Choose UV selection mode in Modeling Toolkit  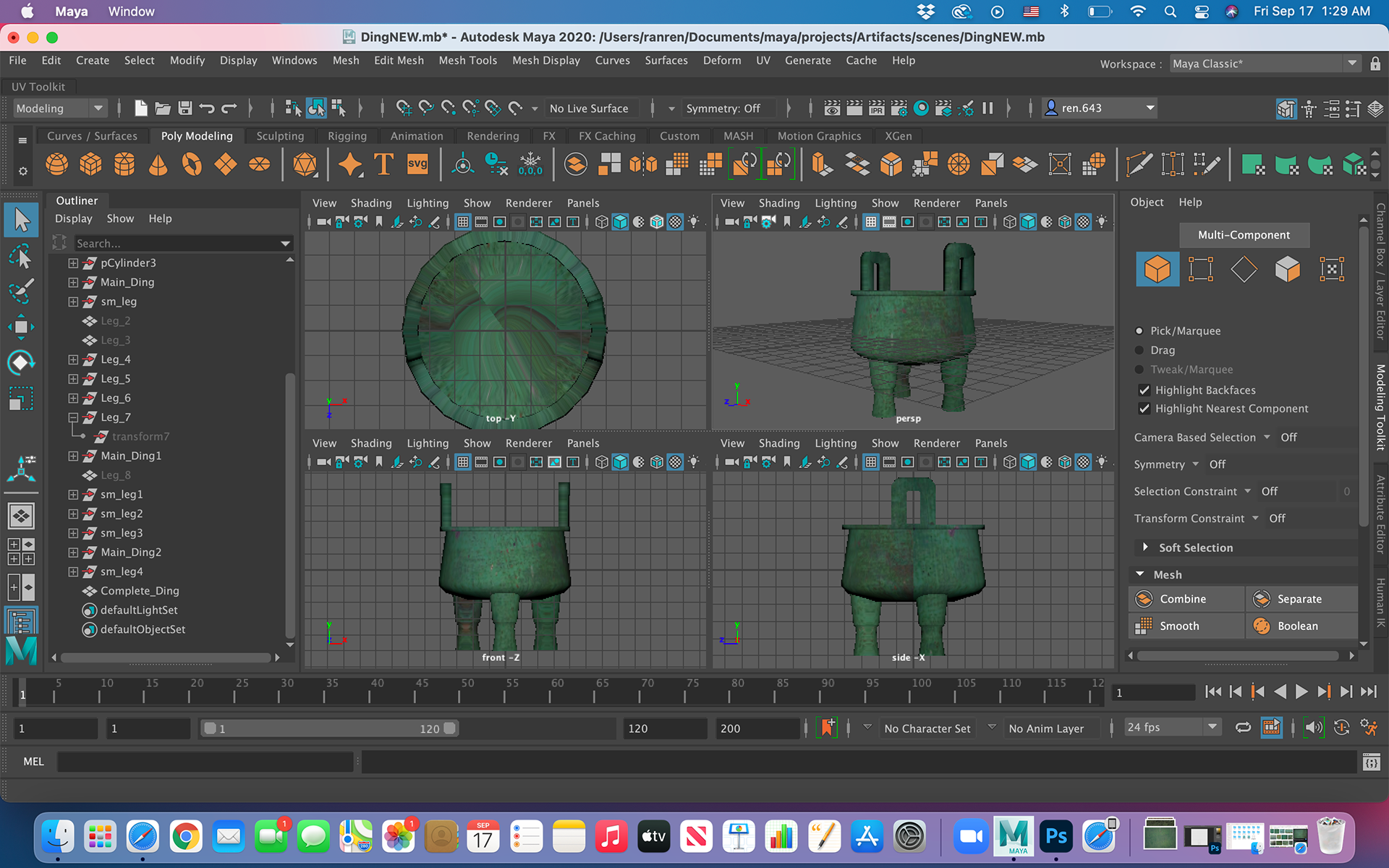1332,269
